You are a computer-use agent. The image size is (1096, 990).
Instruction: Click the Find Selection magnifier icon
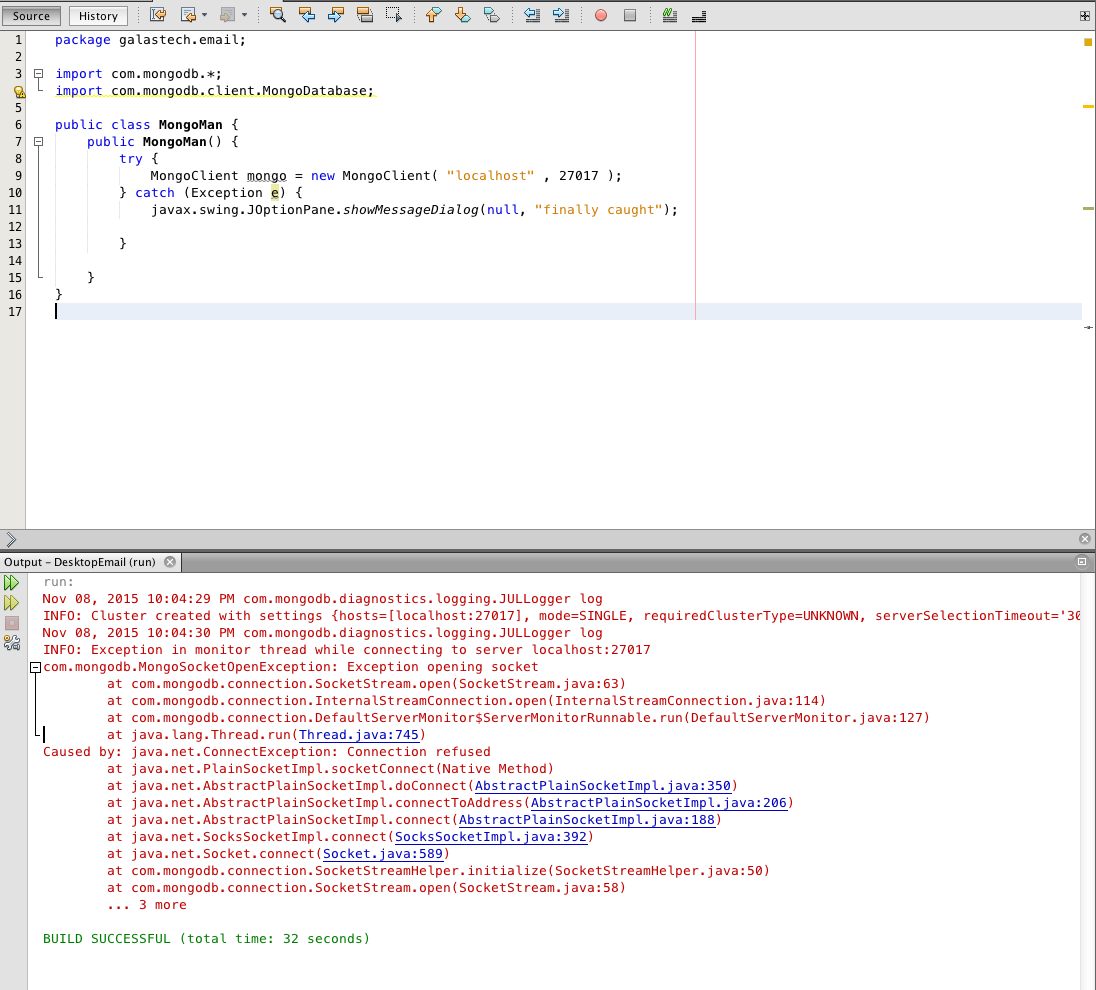coord(277,15)
